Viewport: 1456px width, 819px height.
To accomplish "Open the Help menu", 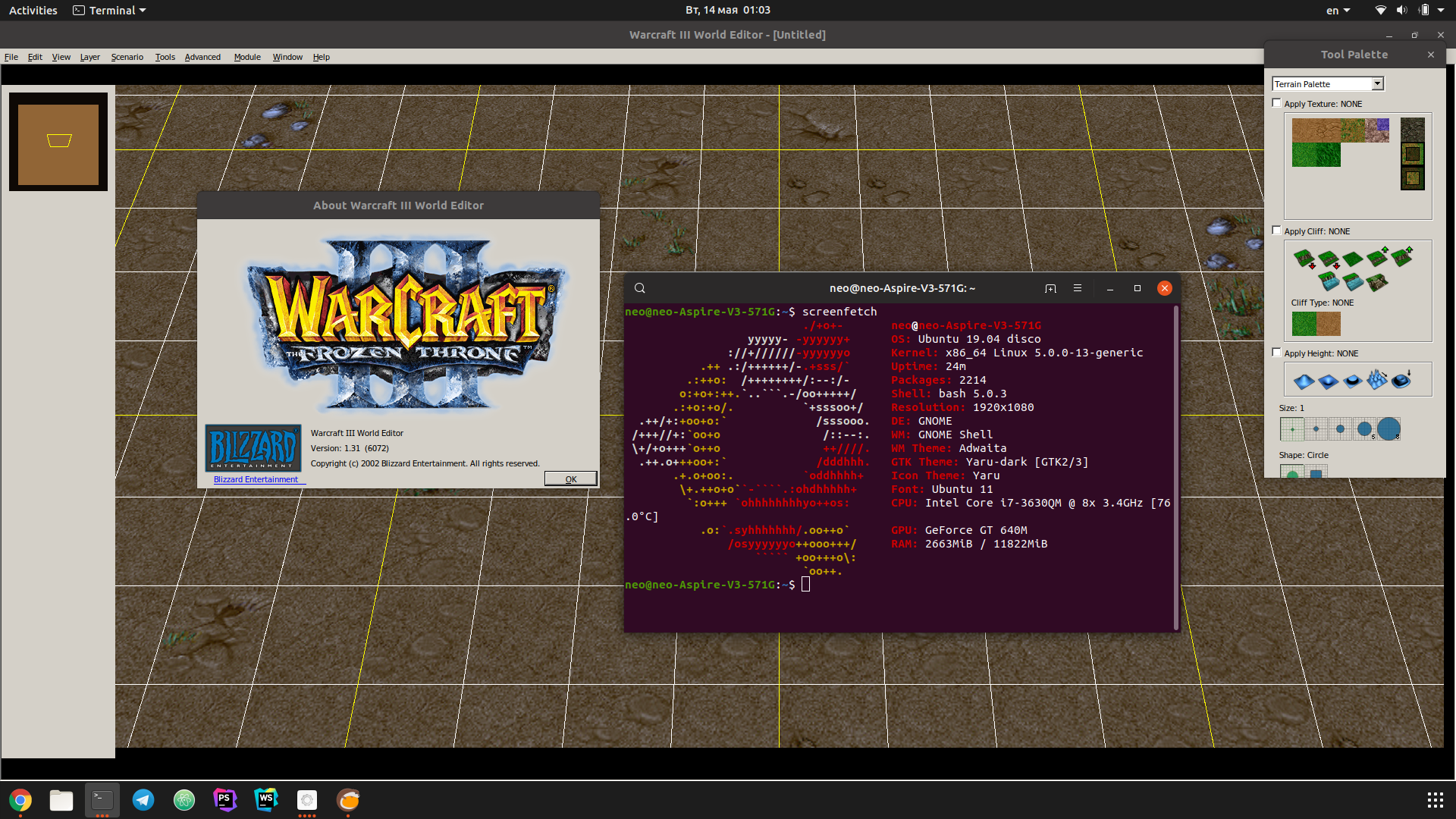I will click(322, 57).
